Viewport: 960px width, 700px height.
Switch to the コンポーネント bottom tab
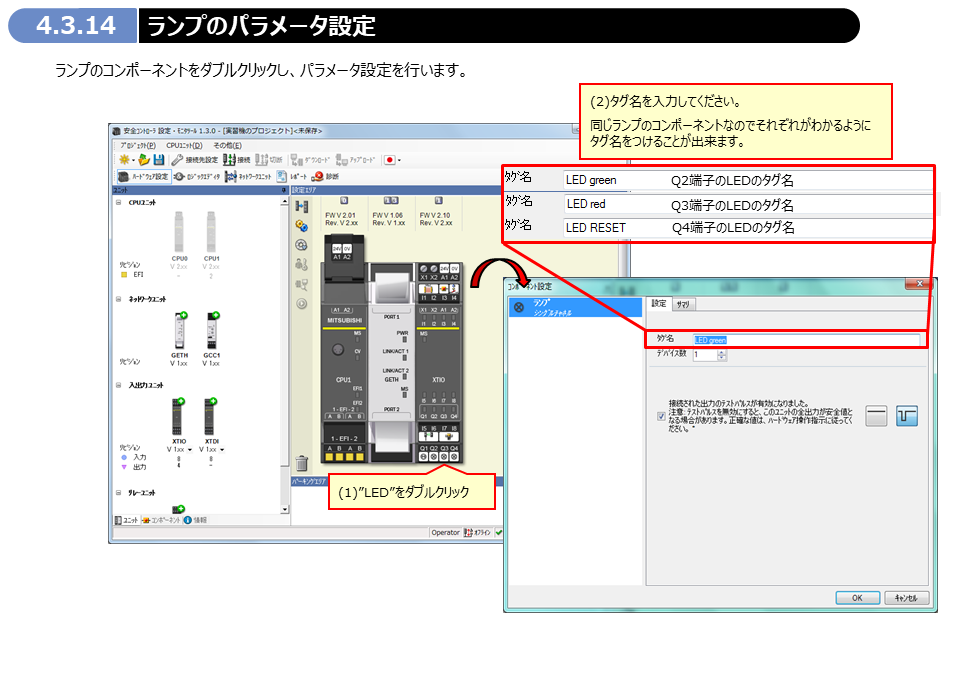tap(161, 521)
